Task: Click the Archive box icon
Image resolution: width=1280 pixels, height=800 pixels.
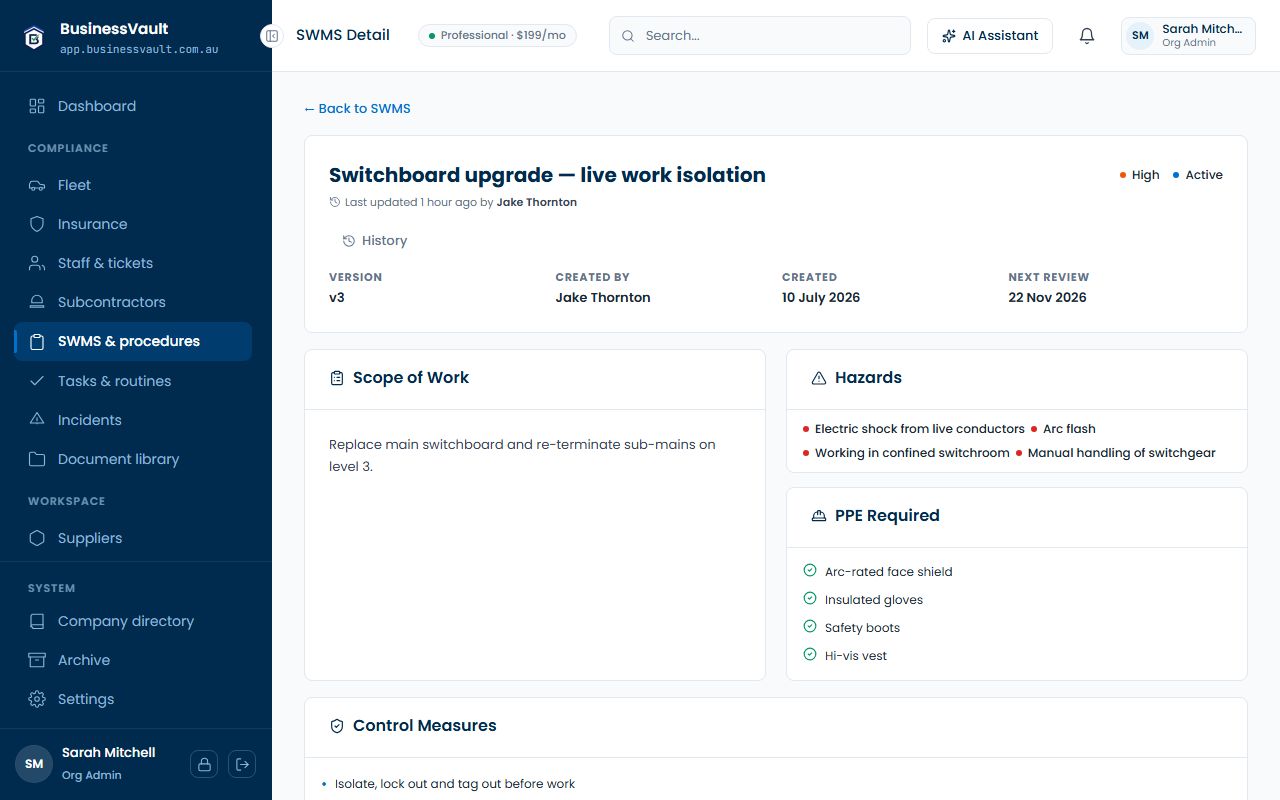Action: (37, 660)
